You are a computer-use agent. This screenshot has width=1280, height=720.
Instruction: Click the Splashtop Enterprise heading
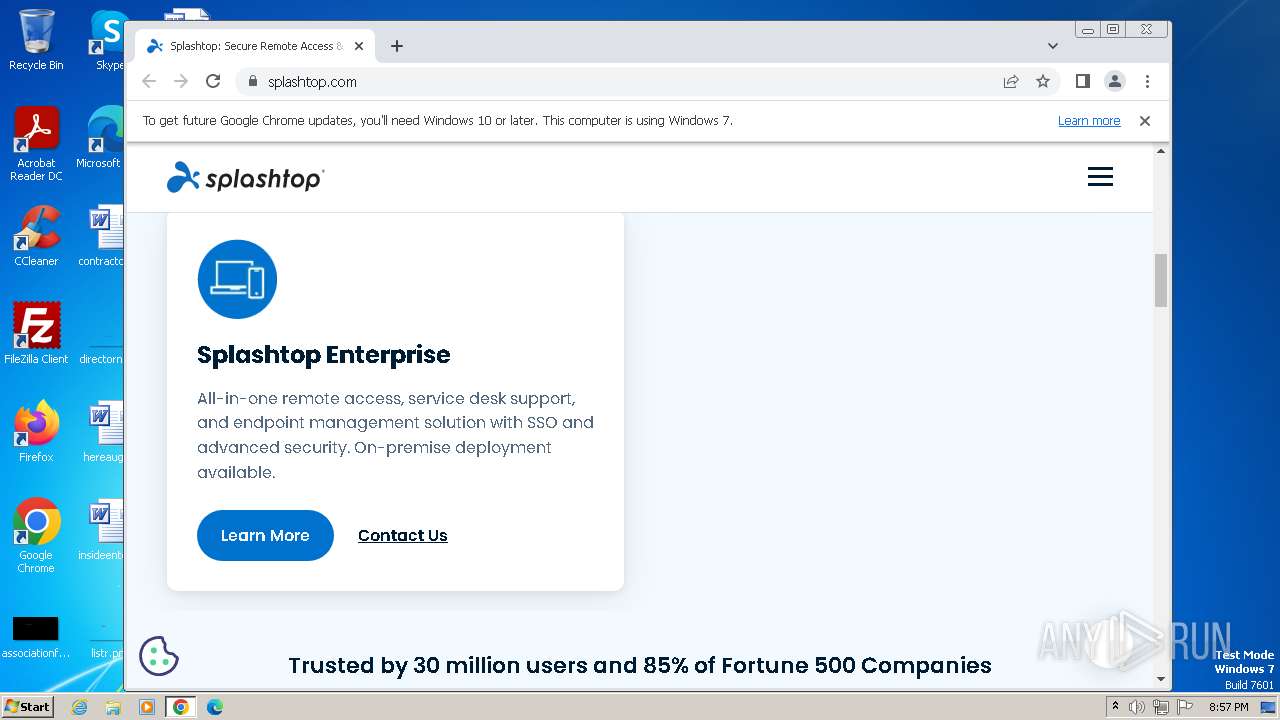(x=323, y=355)
